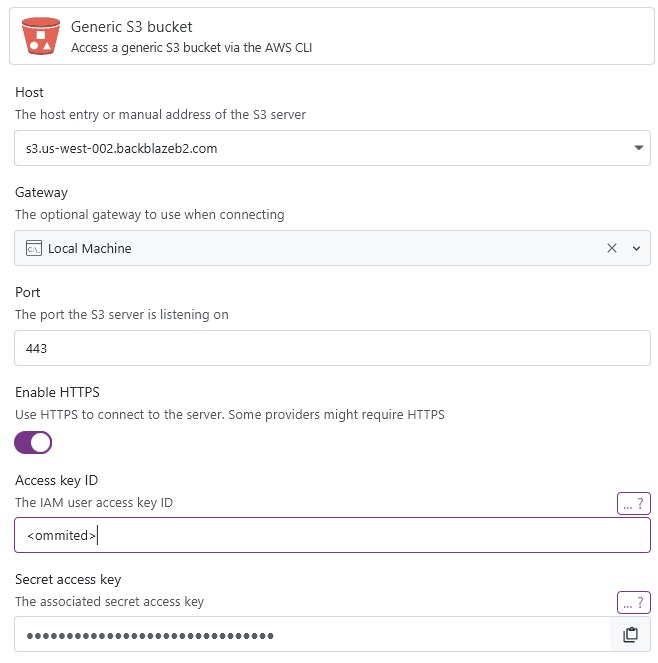Click the Enable HTTPS label
Screen dimensions: 658x663
(x=57, y=393)
